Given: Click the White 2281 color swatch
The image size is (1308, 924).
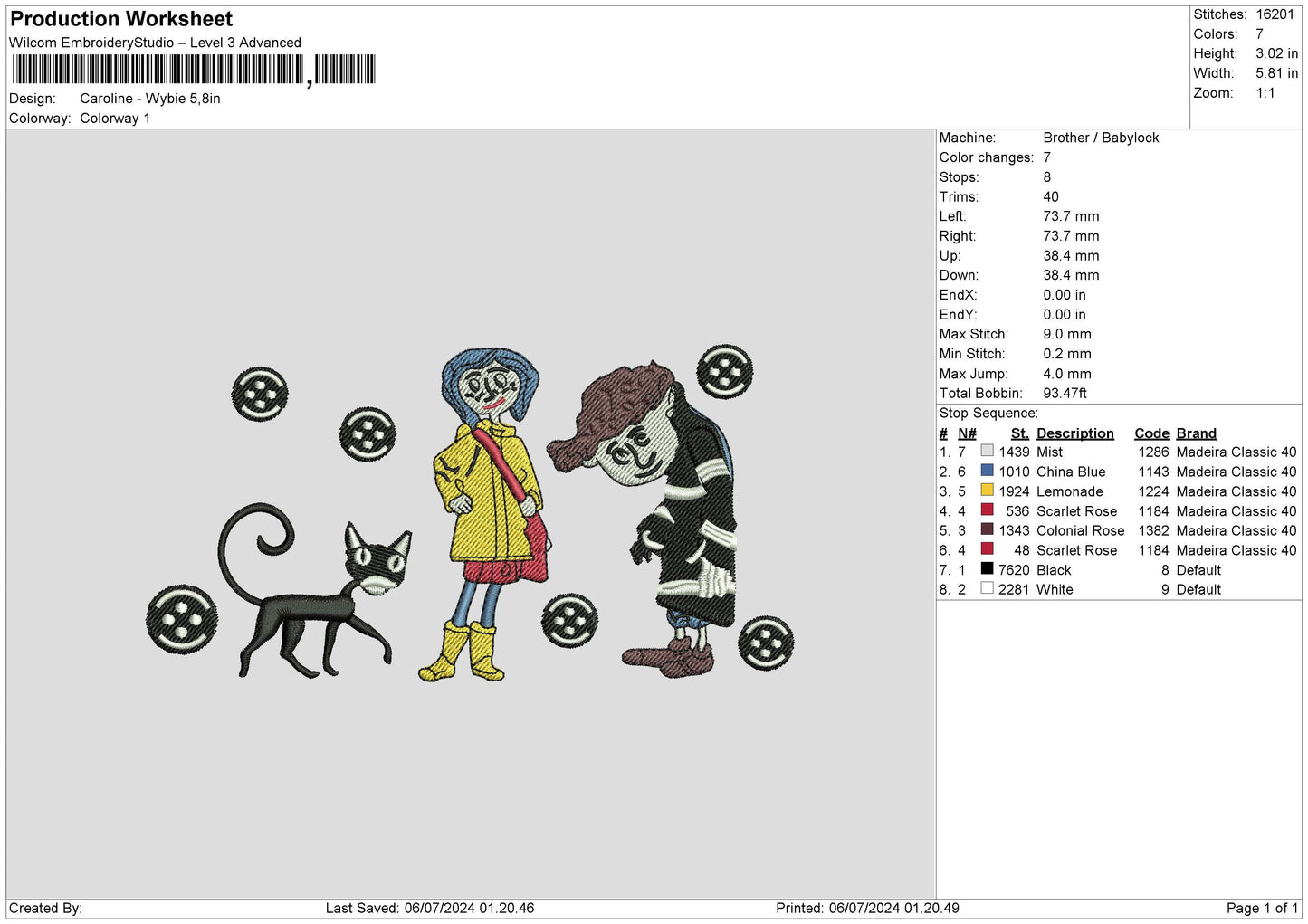Looking at the screenshot, I should pyautogui.click(x=987, y=588).
